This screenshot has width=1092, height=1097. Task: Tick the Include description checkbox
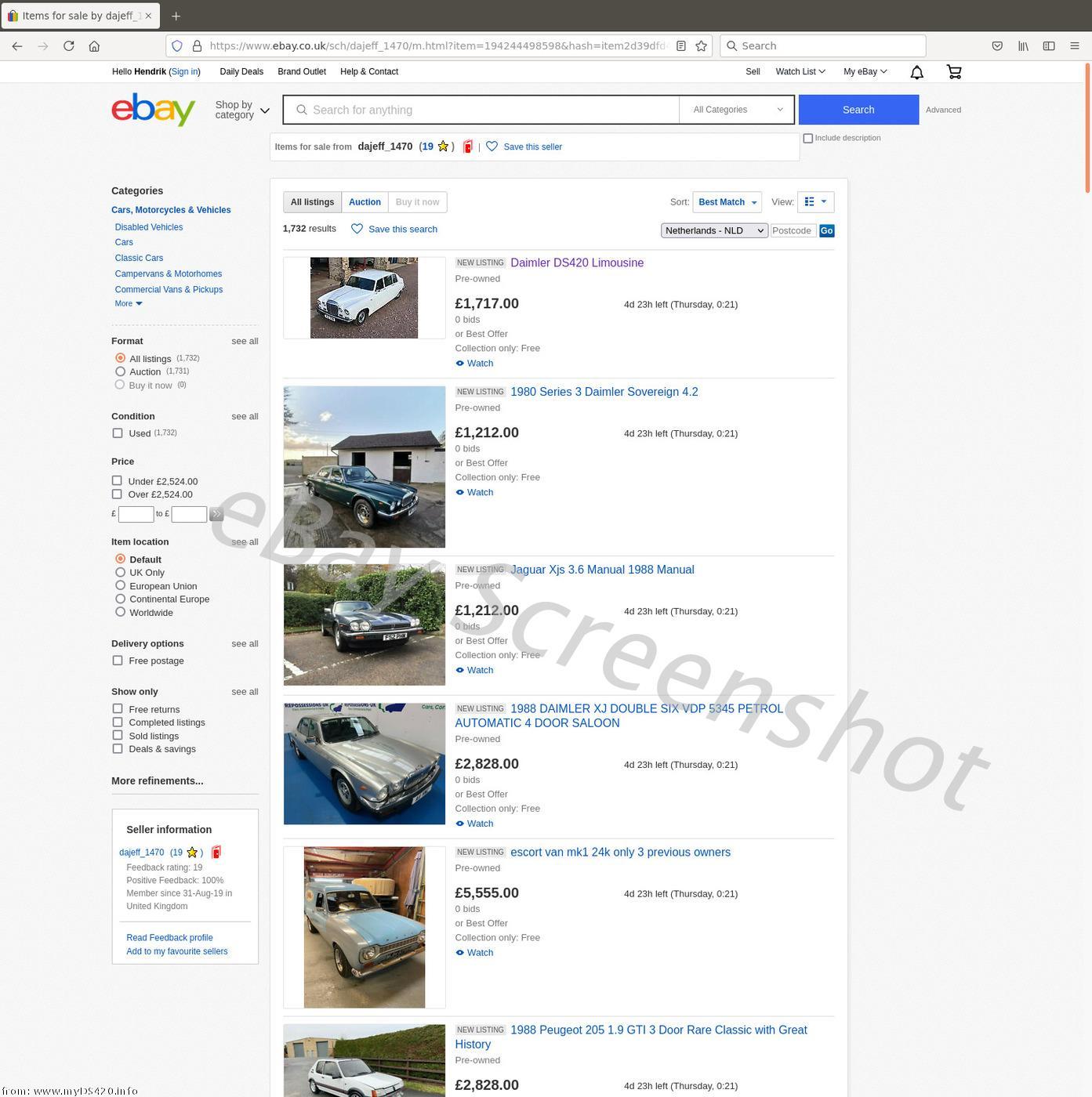coord(807,139)
